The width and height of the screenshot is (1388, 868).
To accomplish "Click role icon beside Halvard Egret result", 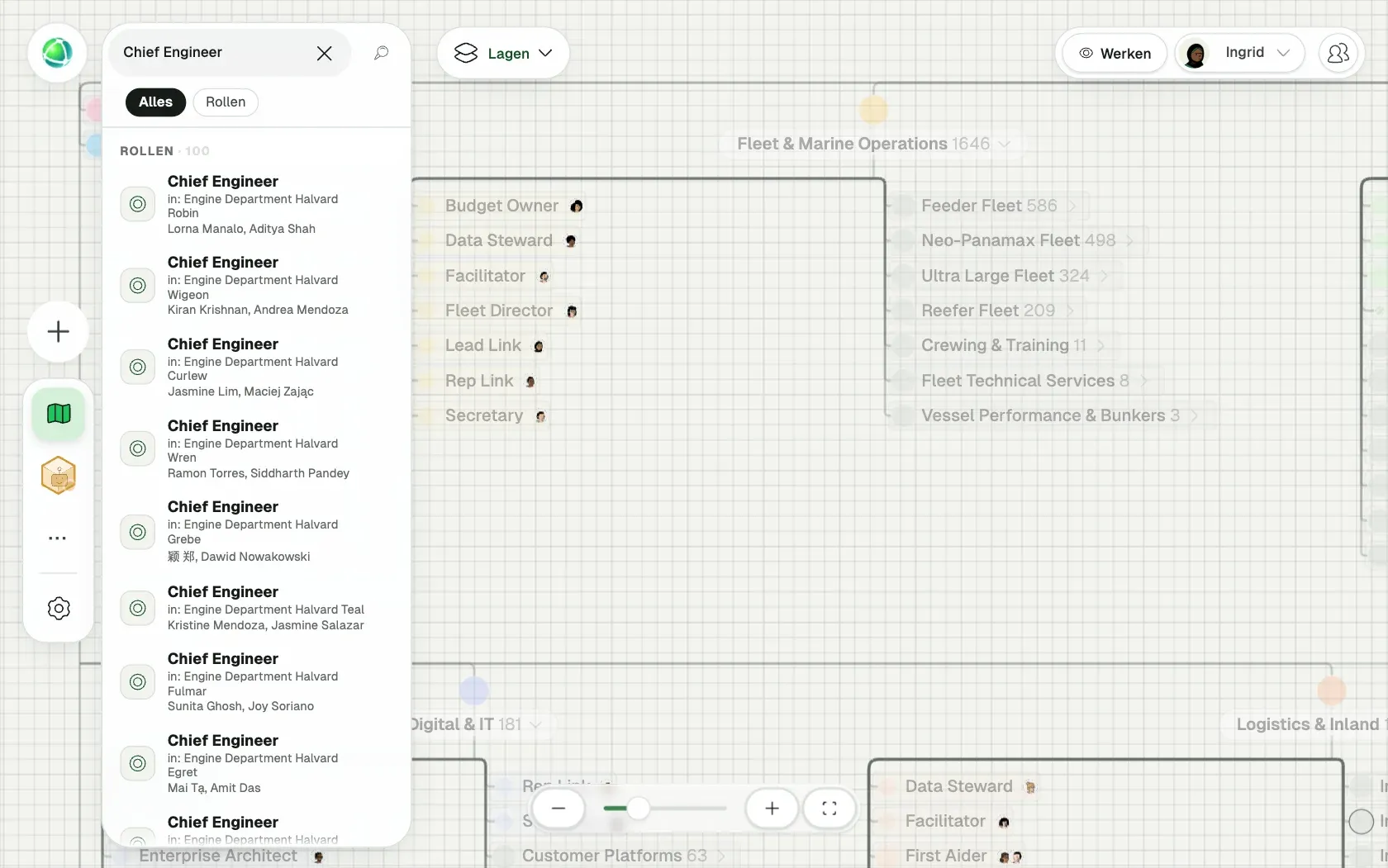I will 138,763.
